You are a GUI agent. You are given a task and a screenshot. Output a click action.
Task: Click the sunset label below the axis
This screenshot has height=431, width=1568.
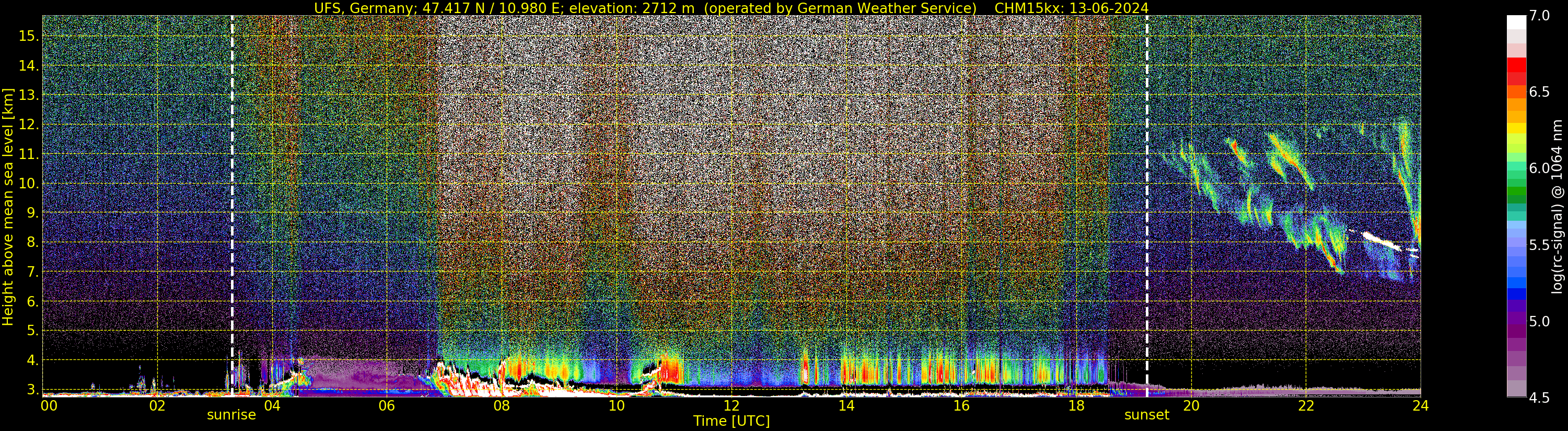tap(1147, 415)
